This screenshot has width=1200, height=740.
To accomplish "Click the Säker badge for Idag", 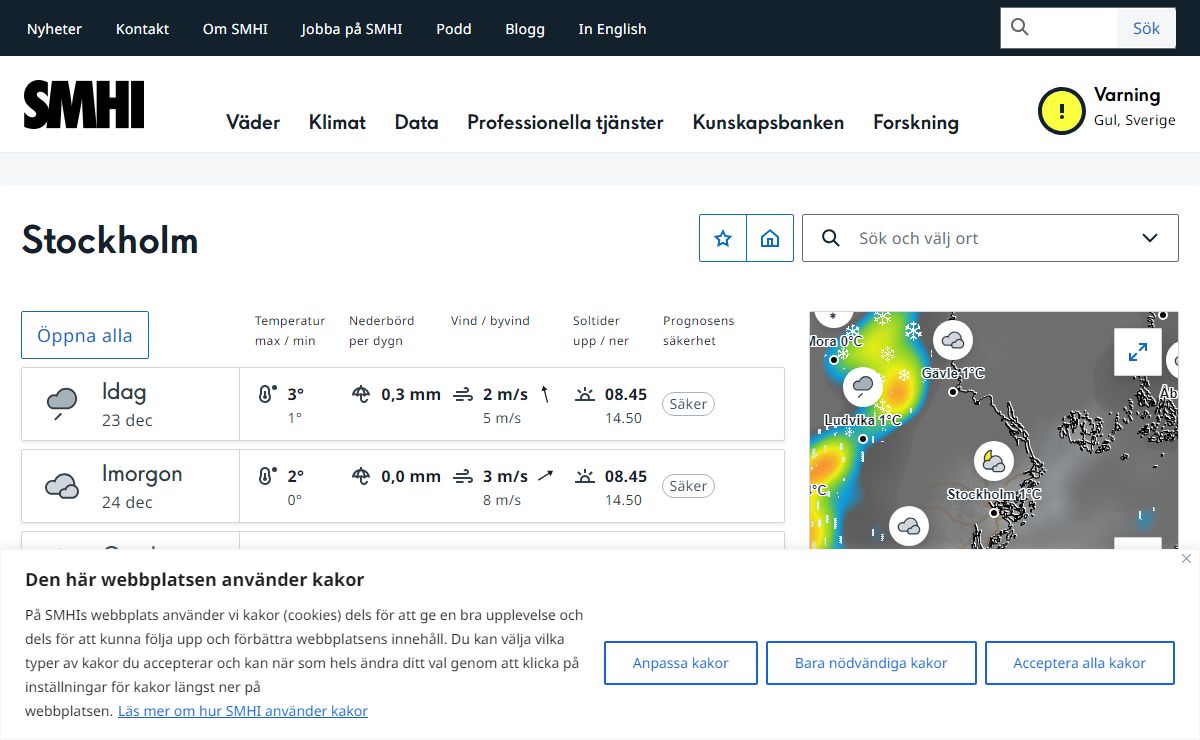I will [x=688, y=404].
